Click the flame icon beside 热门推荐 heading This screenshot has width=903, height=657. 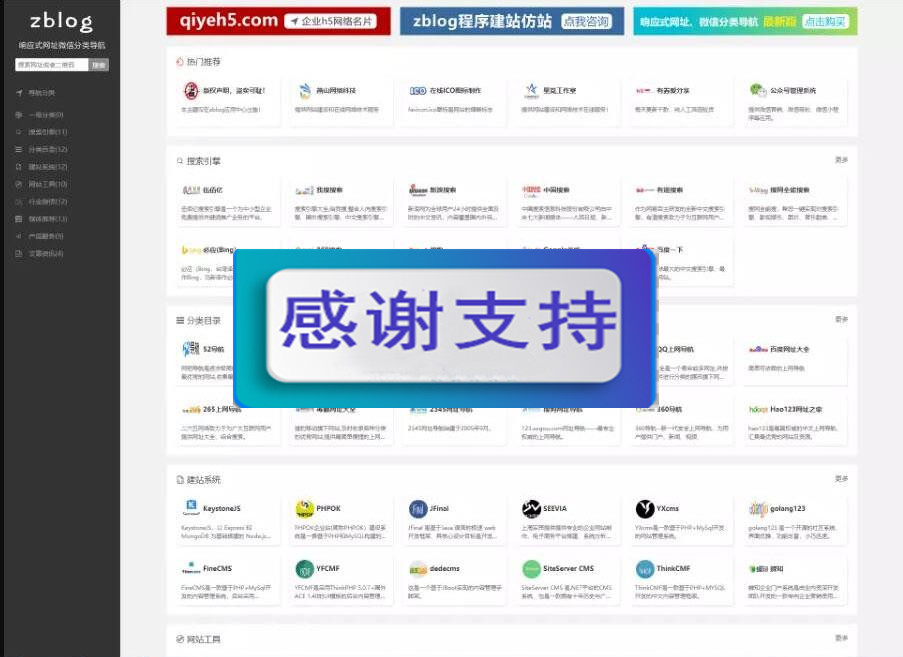click(180, 62)
